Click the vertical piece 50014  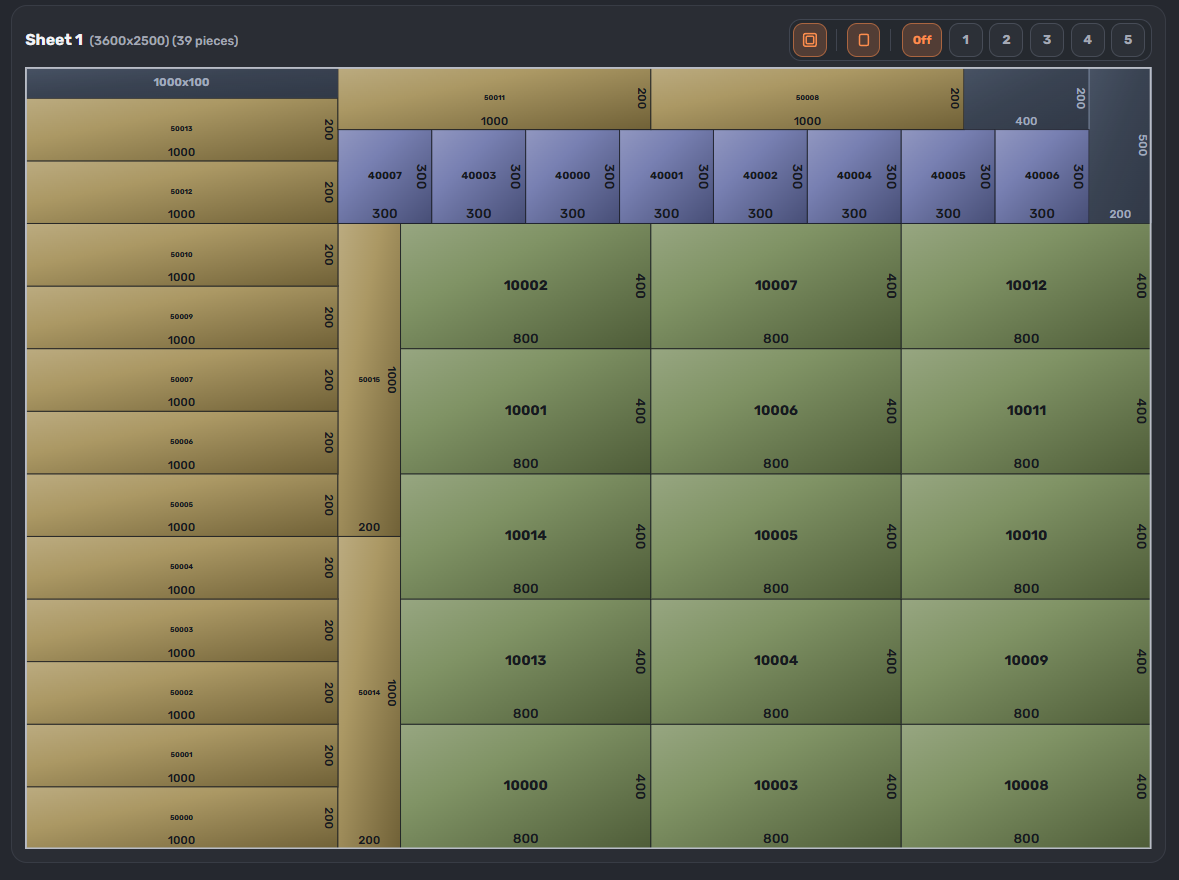pos(369,692)
